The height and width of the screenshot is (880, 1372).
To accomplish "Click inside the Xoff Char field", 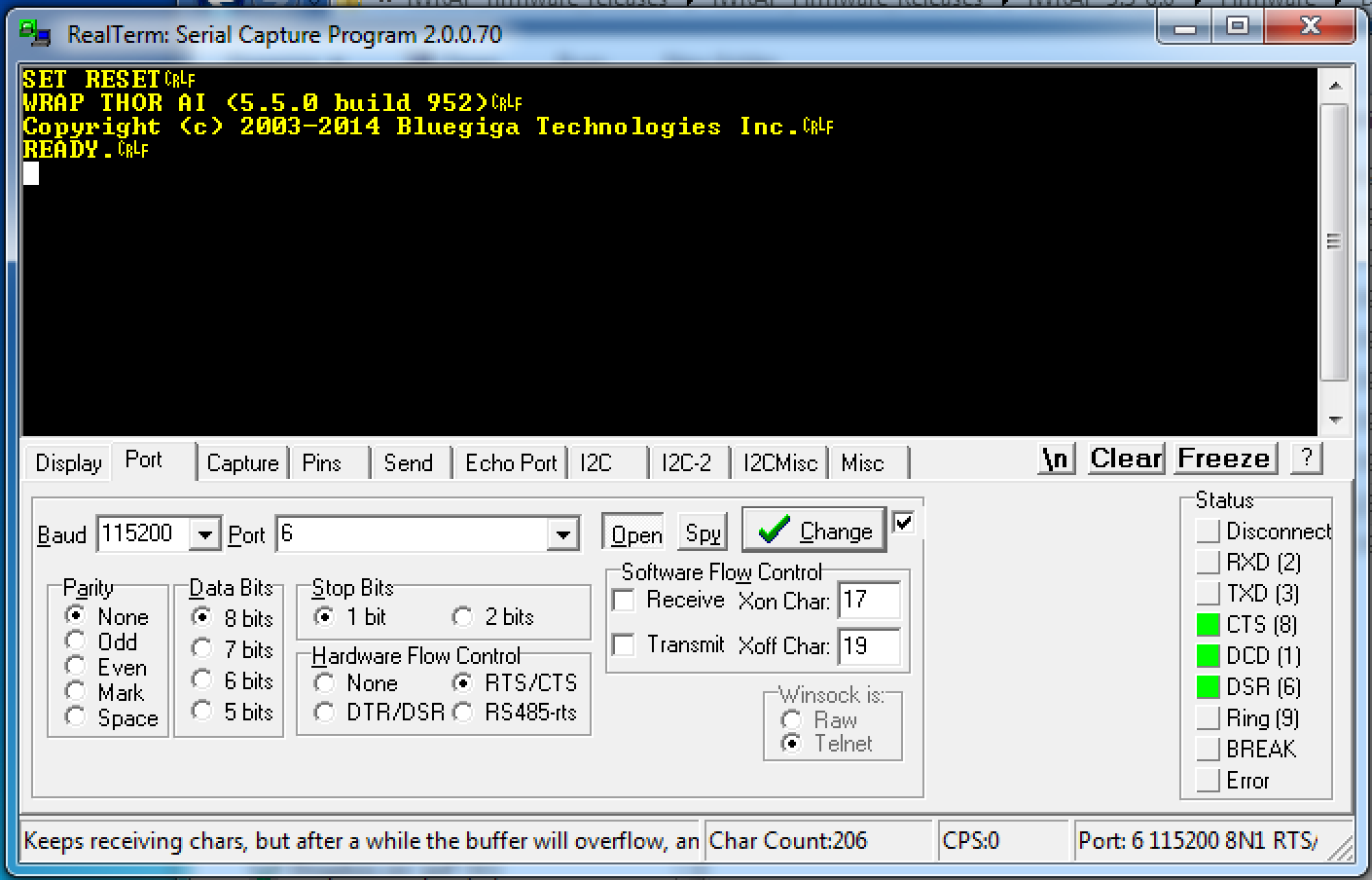I will pos(869,645).
